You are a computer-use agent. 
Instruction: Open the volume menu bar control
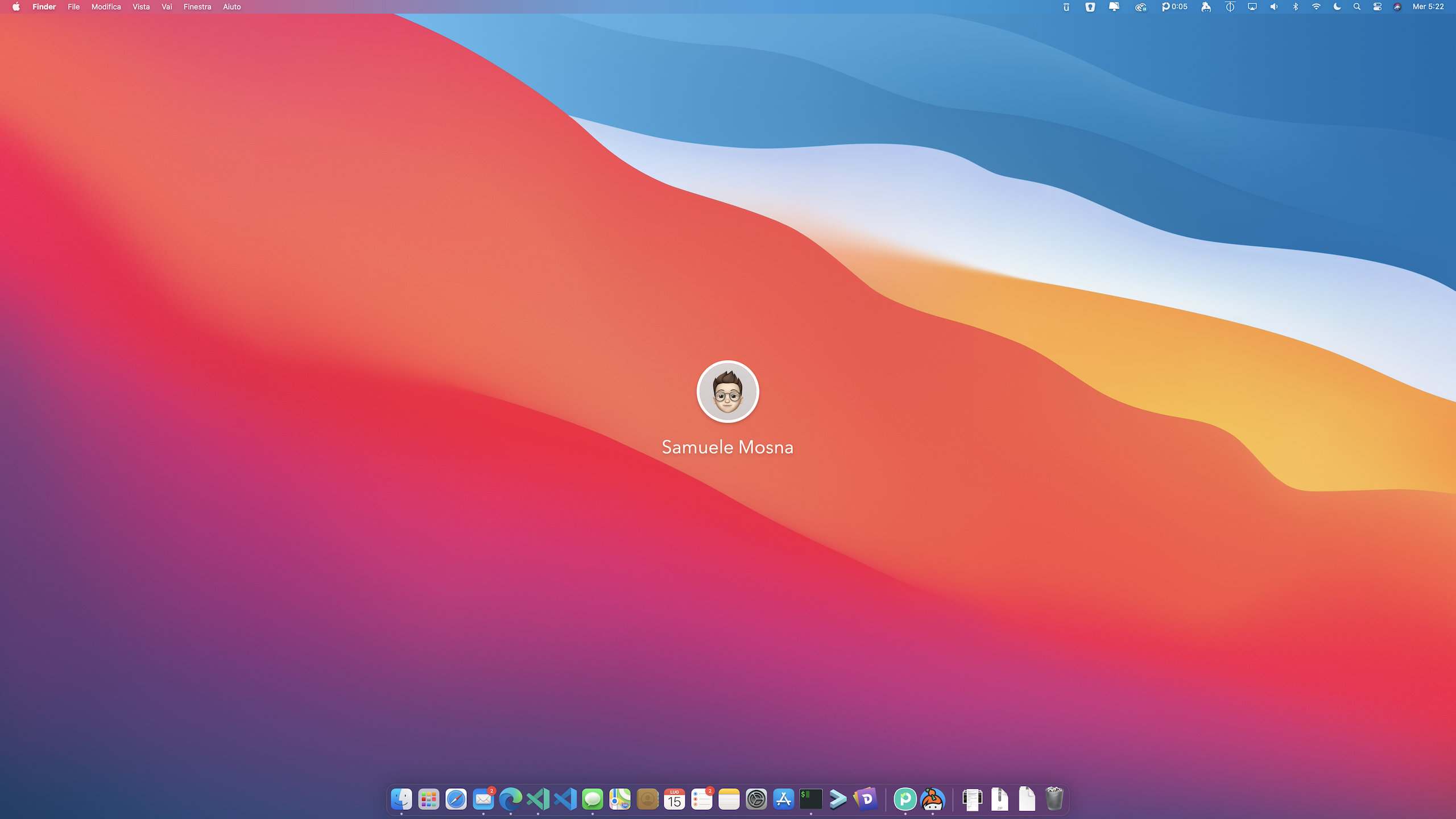pos(1274,7)
